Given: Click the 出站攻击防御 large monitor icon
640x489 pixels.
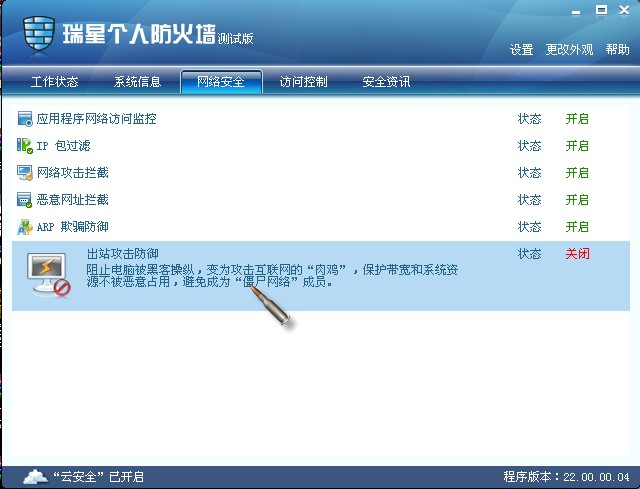Looking at the screenshot, I should (49, 273).
